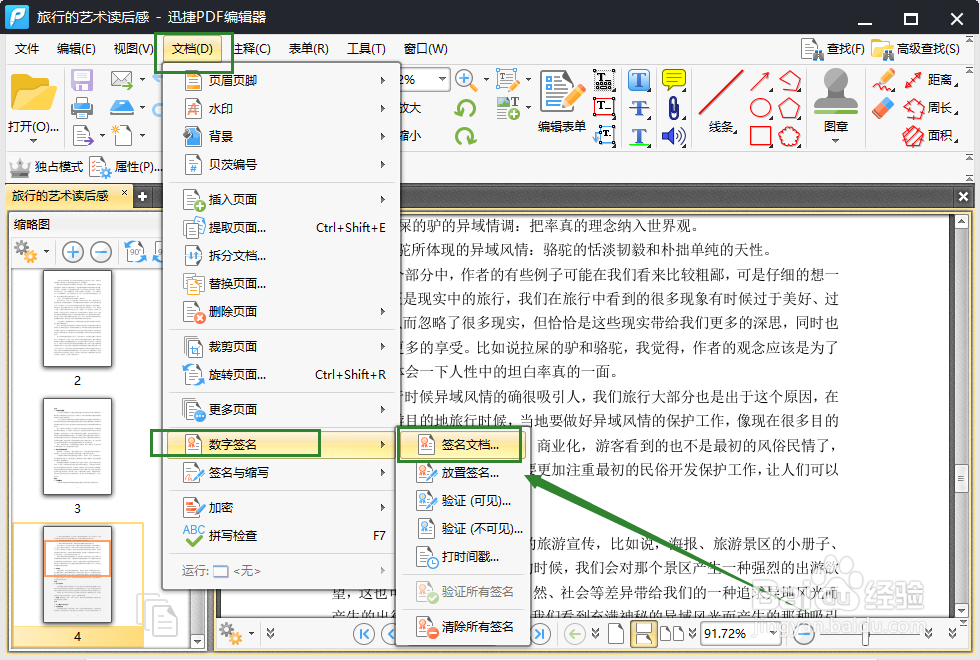This screenshot has width=980, height=660.
Task: Click the scanner icon
Action: click(121, 108)
